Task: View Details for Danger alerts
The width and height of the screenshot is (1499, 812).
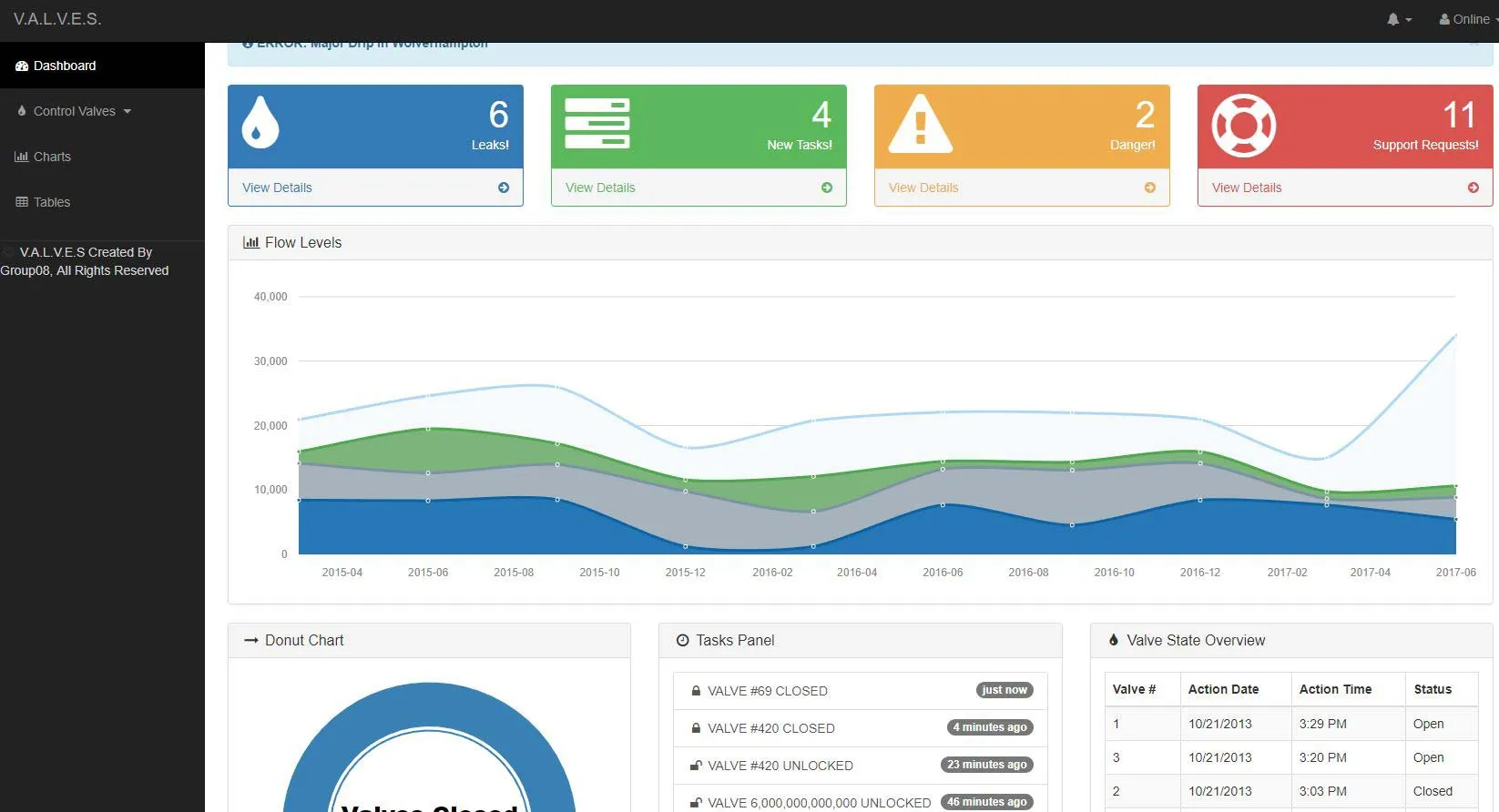Action: (923, 188)
